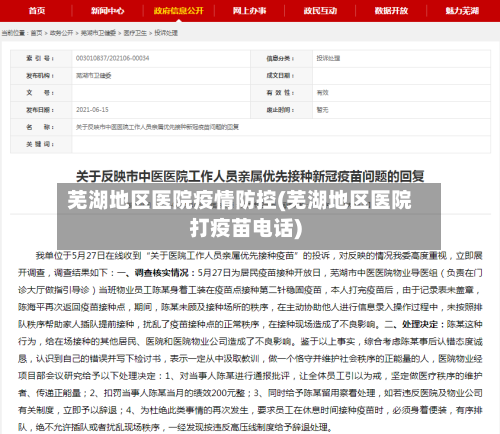
Task: Click the bold 调查核实情况 heading text
Action: 161,273
